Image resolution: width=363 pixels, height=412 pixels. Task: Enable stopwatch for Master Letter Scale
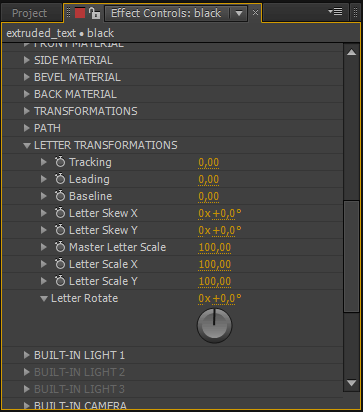(x=60, y=247)
